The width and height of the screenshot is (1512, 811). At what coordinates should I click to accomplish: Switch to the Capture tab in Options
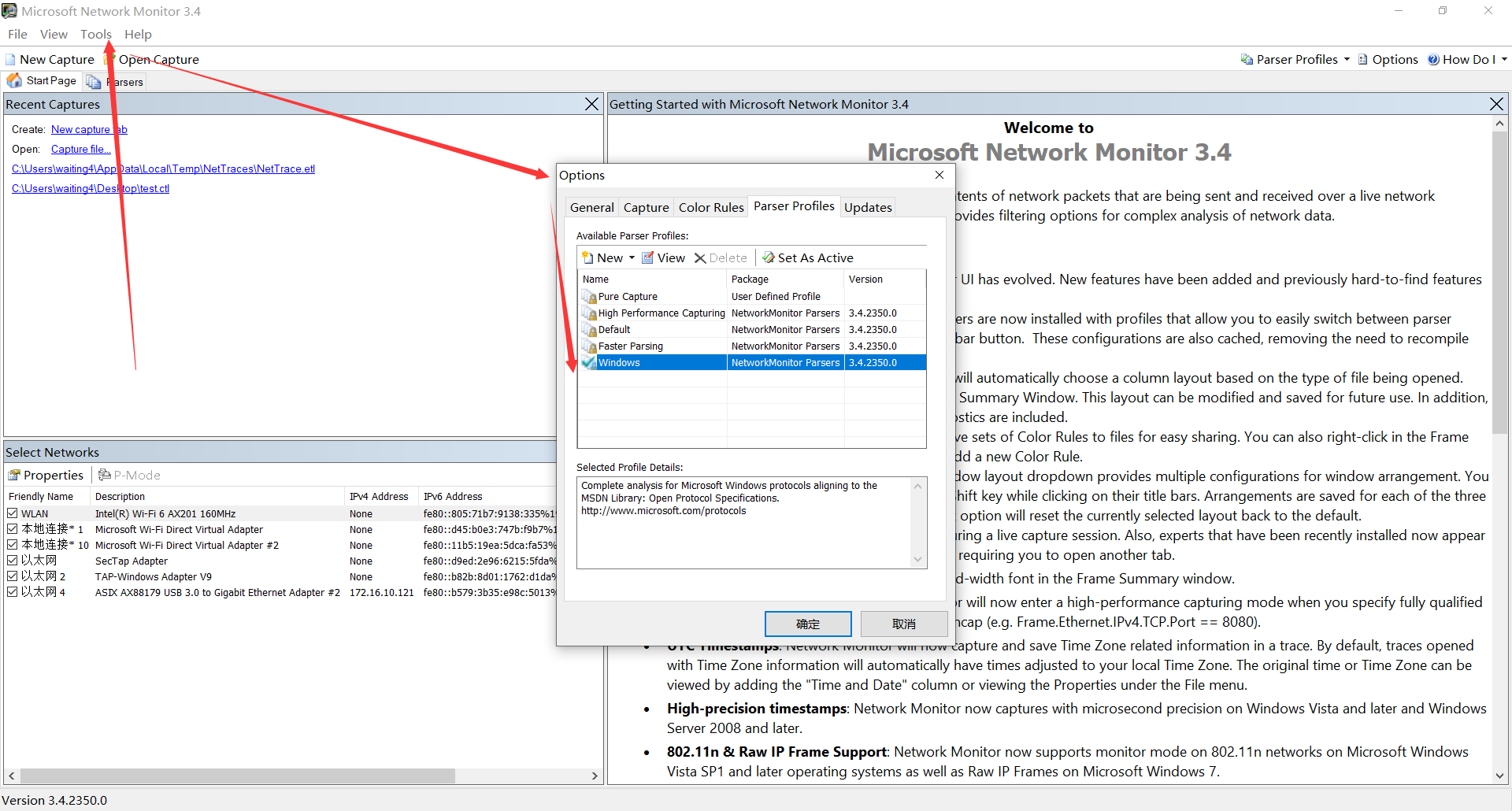pyautogui.click(x=646, y=207)
